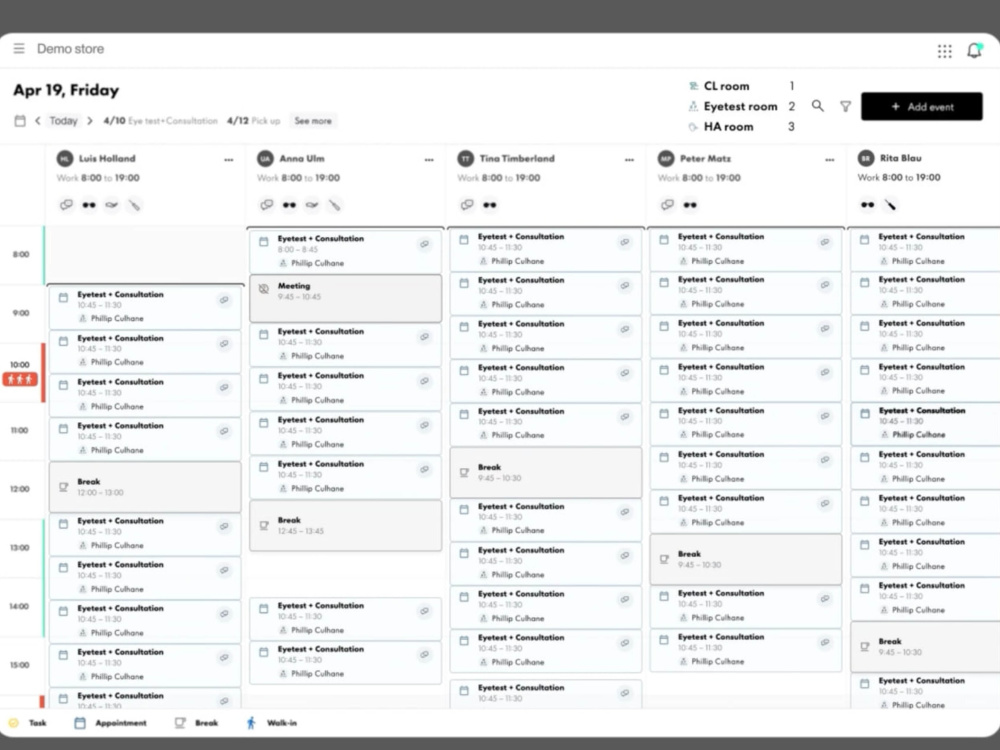
Task: Click the Task legend item
Action: click(x=27, y=723)
